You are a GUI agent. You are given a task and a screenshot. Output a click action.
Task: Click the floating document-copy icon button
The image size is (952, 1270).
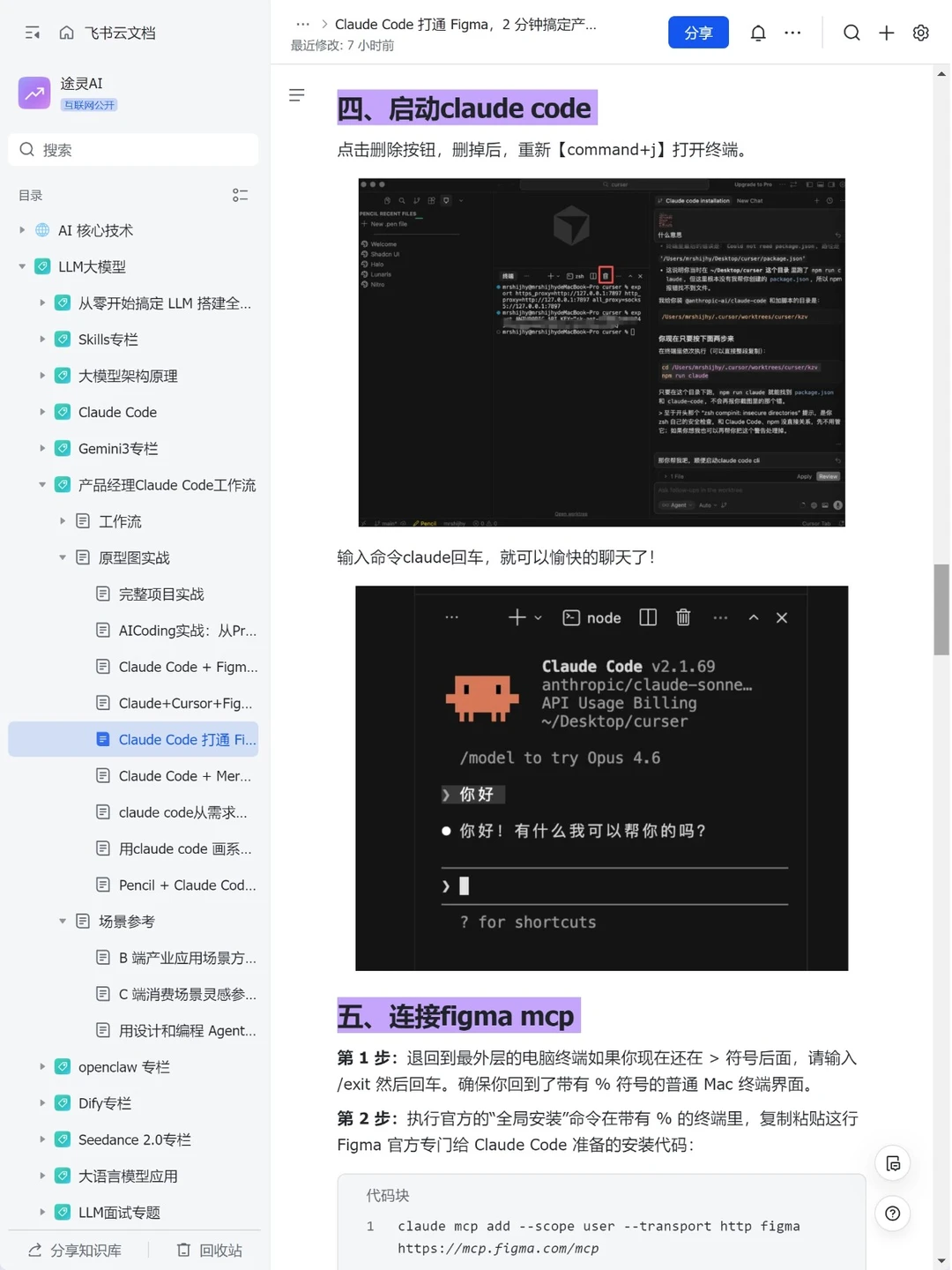[x=892, y=1163]
